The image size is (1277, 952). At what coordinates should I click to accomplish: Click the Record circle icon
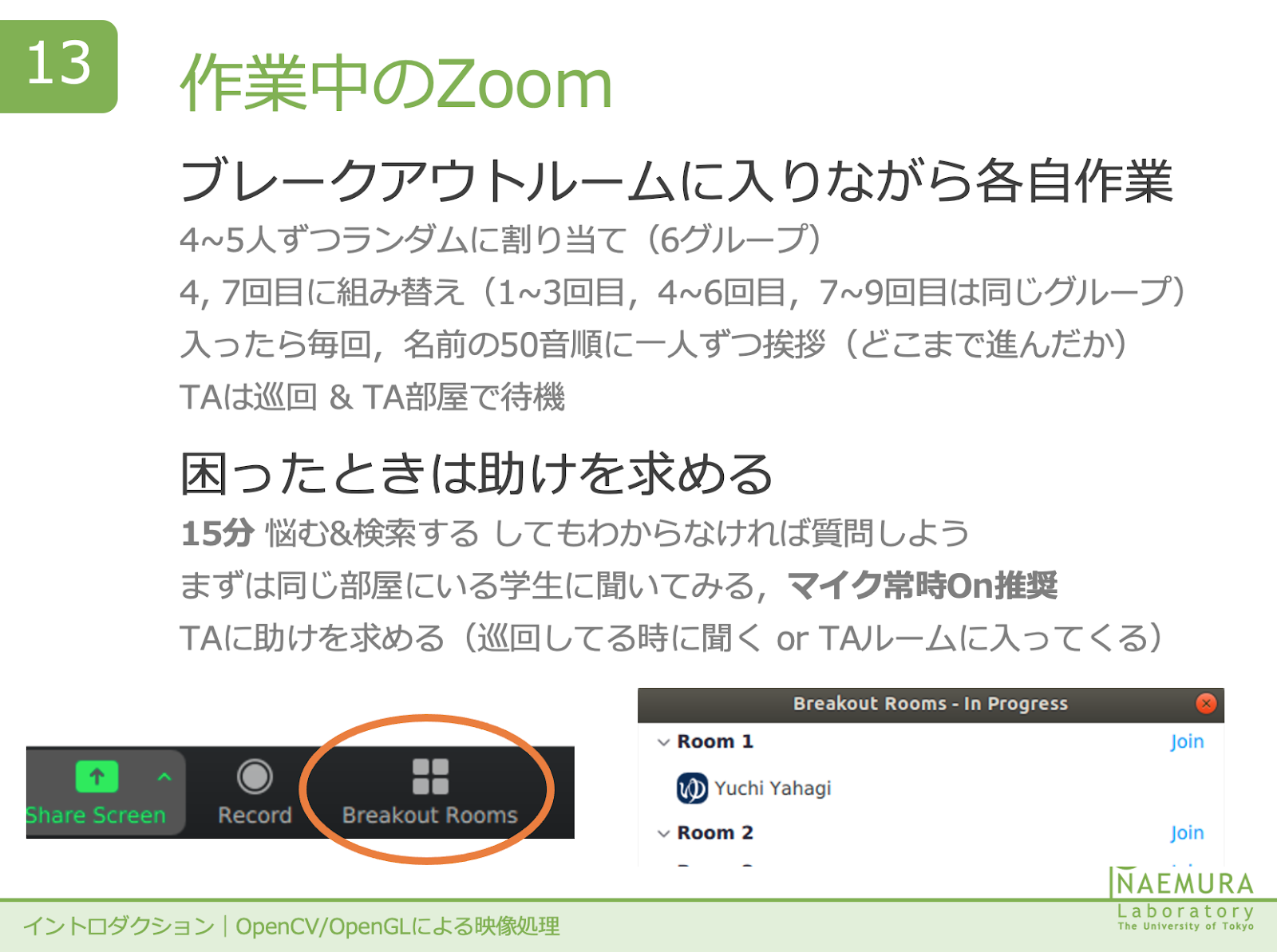[x=255, y=776]
